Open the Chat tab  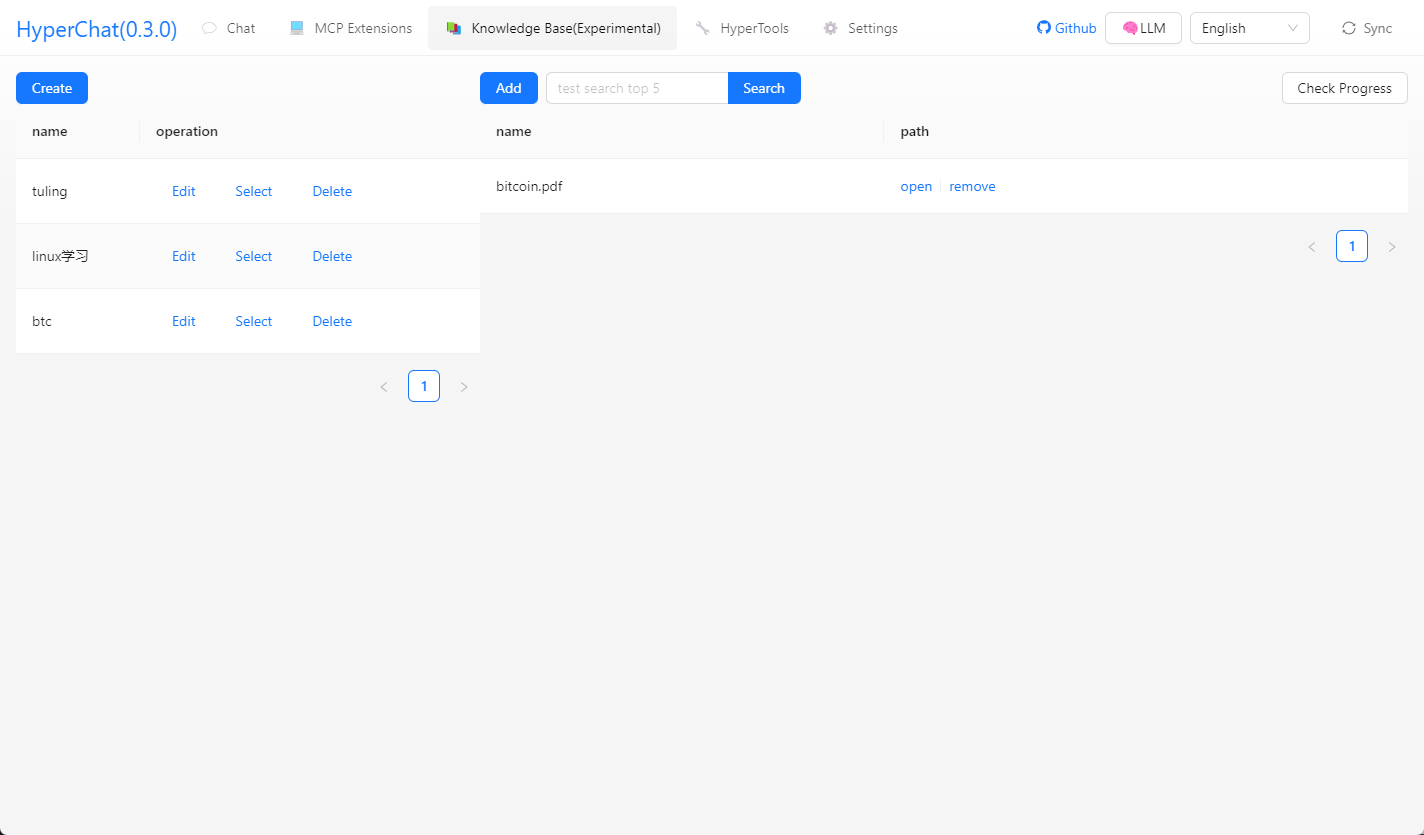coord(229,28)
